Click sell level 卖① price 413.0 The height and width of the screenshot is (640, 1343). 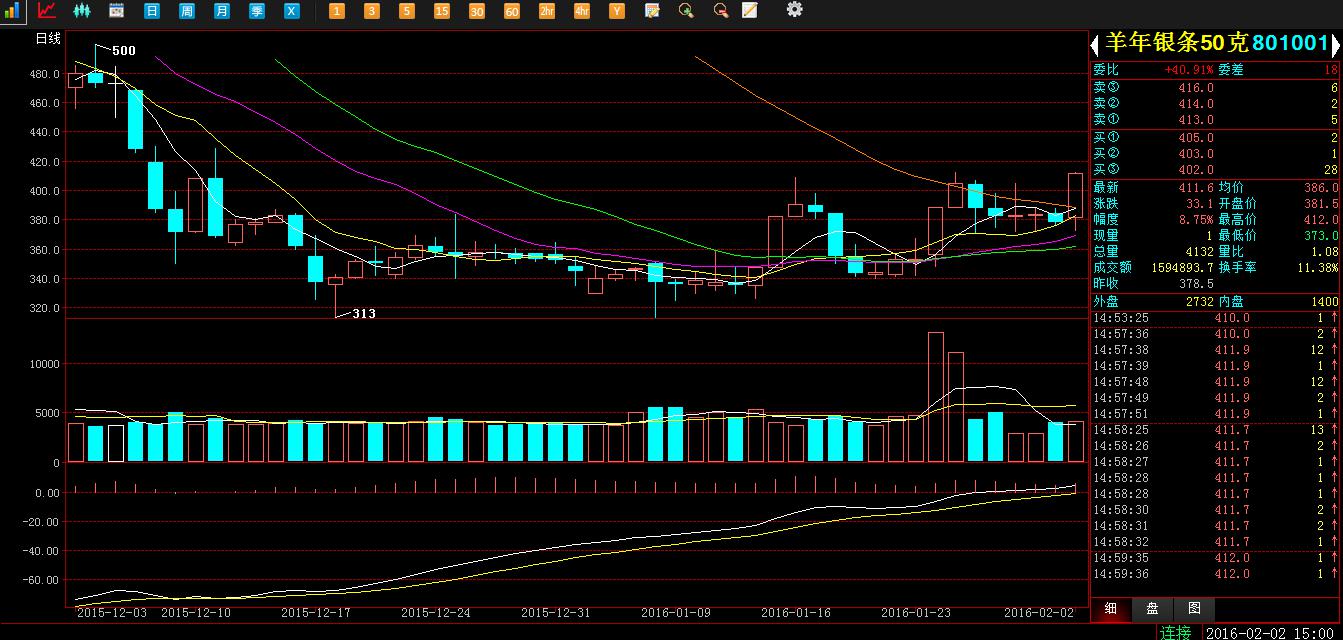[1196, 120]
